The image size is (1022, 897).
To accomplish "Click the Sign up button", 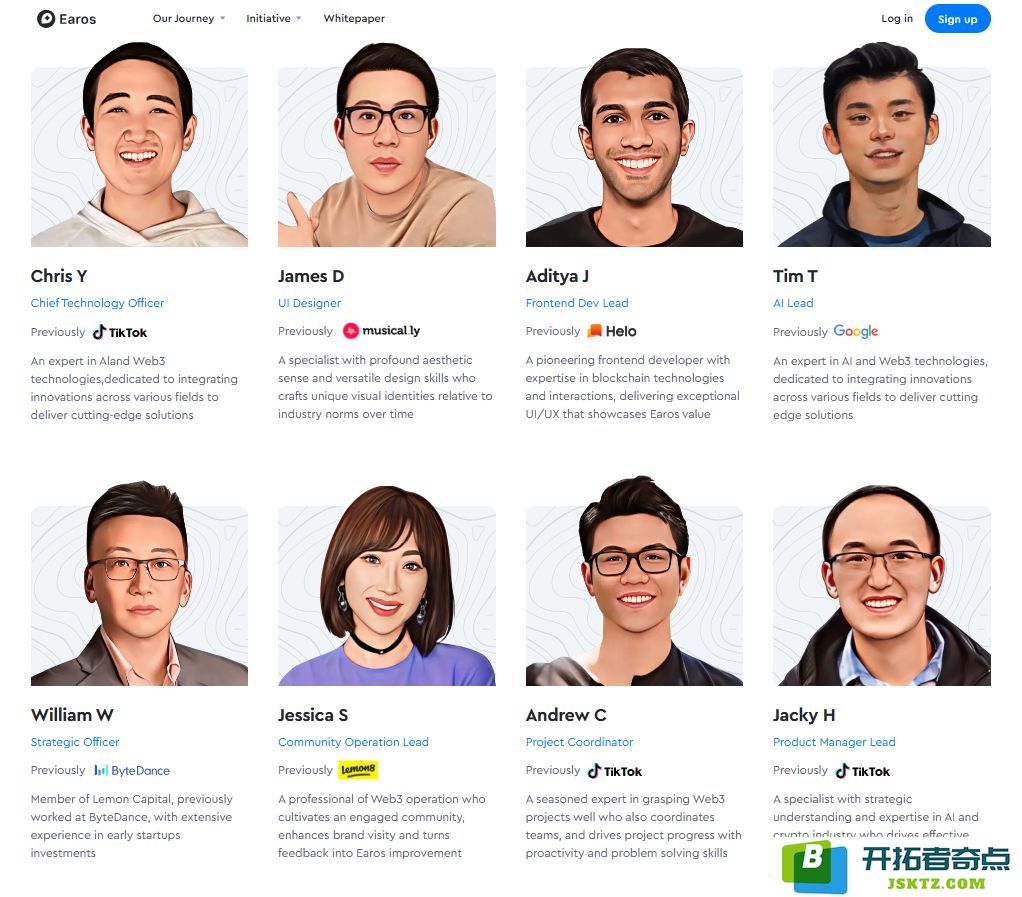I will tap(957, 19).
